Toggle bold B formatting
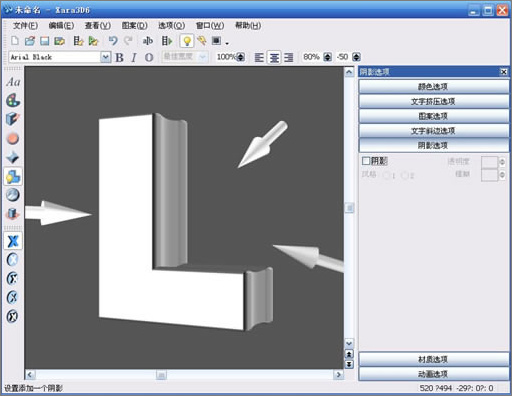Image resolution: width=512 pixels, height=396 pixels. (119, 57)
